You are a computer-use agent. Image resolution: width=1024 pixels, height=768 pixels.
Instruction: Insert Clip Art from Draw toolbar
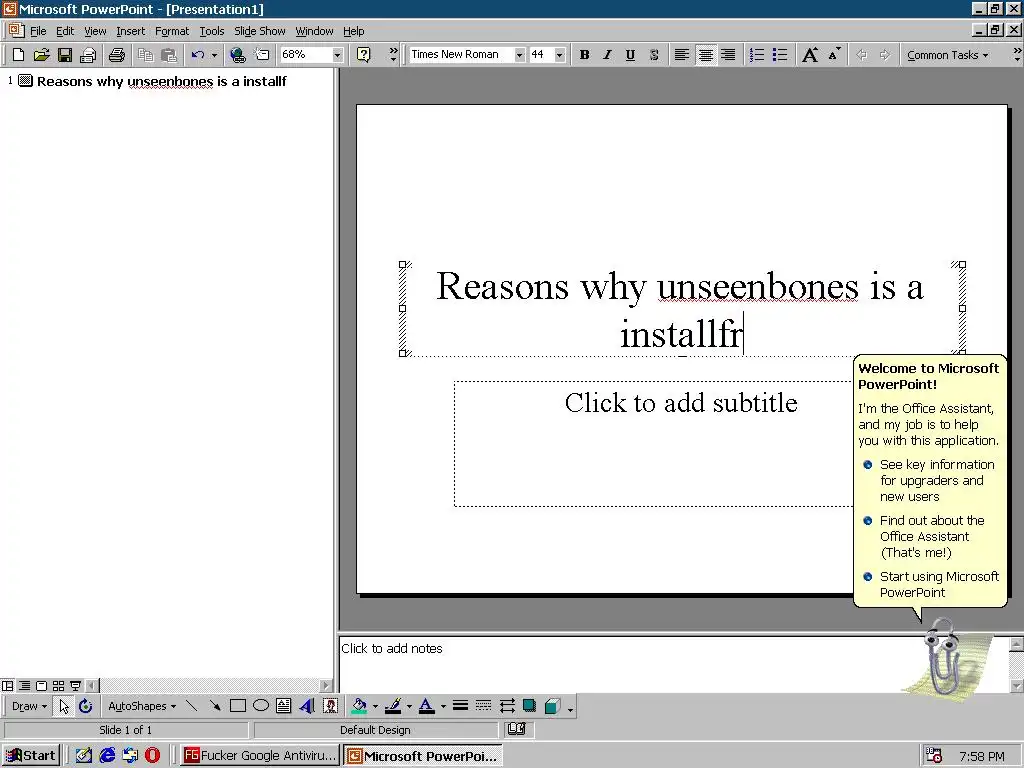(x=330, y=706)
